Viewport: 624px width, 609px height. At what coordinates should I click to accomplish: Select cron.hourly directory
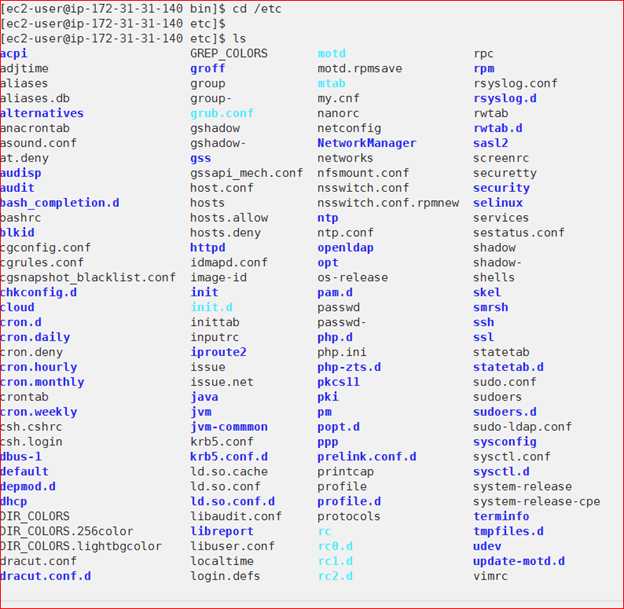(x=39, y=367)
